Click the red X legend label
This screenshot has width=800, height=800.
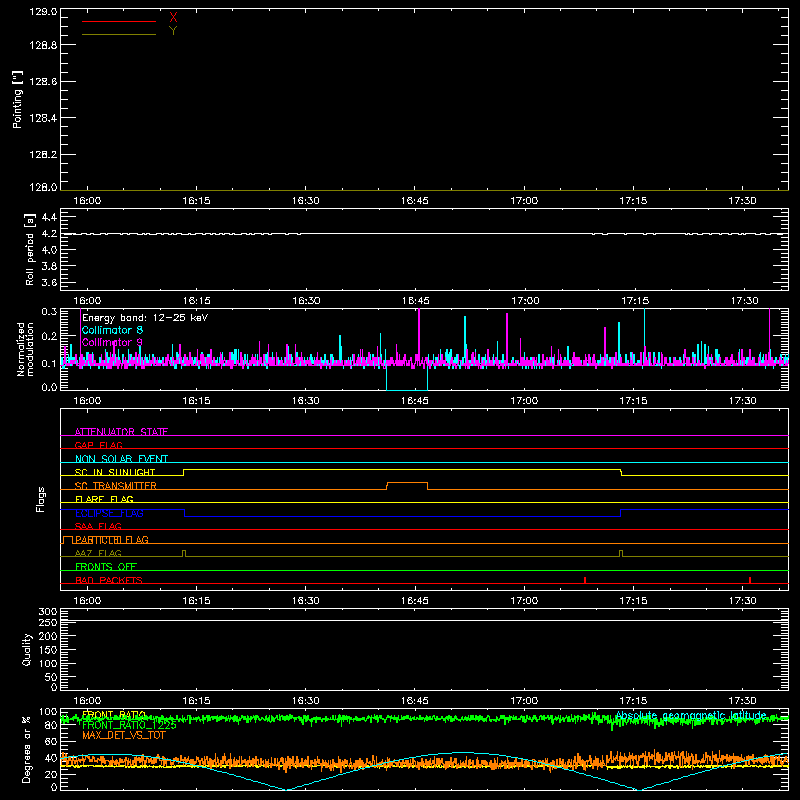(173, 18)
